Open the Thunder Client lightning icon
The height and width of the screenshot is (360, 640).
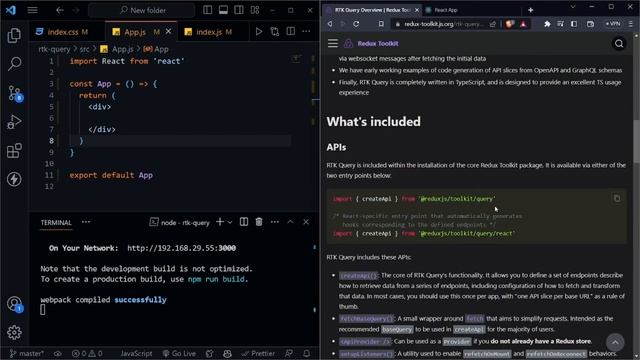14,179
